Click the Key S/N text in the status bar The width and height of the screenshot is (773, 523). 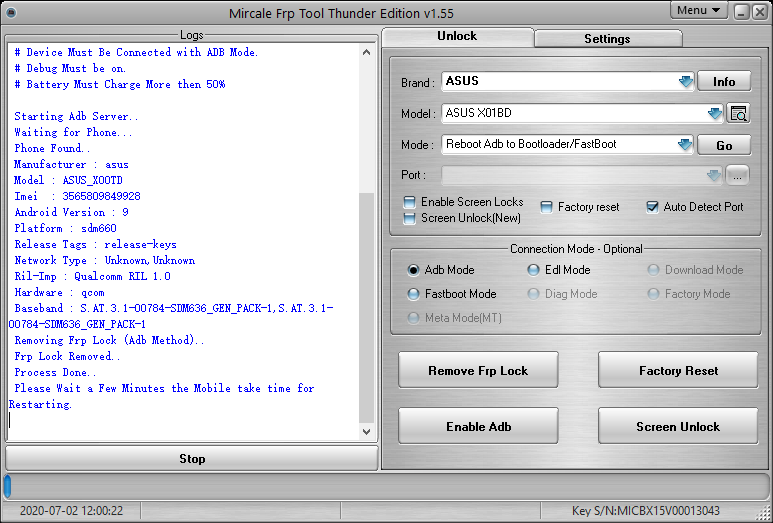point(646,511)
